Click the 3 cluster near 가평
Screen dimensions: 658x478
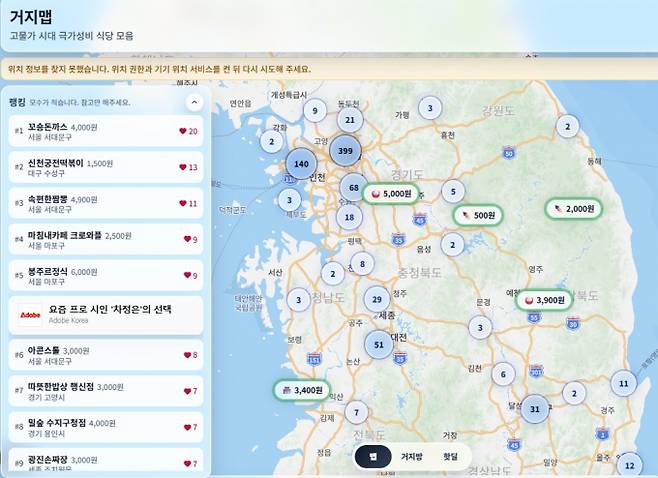tap(430, 108)
